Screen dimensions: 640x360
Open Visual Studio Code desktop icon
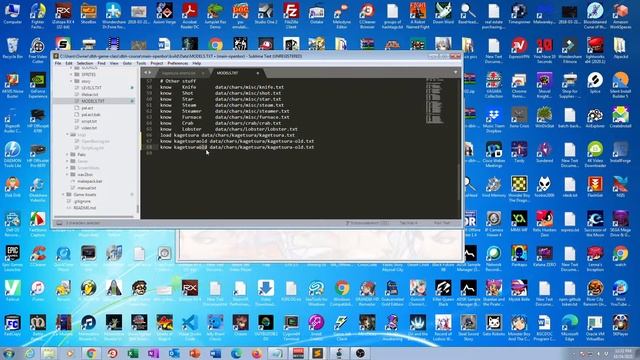(190, 327)
